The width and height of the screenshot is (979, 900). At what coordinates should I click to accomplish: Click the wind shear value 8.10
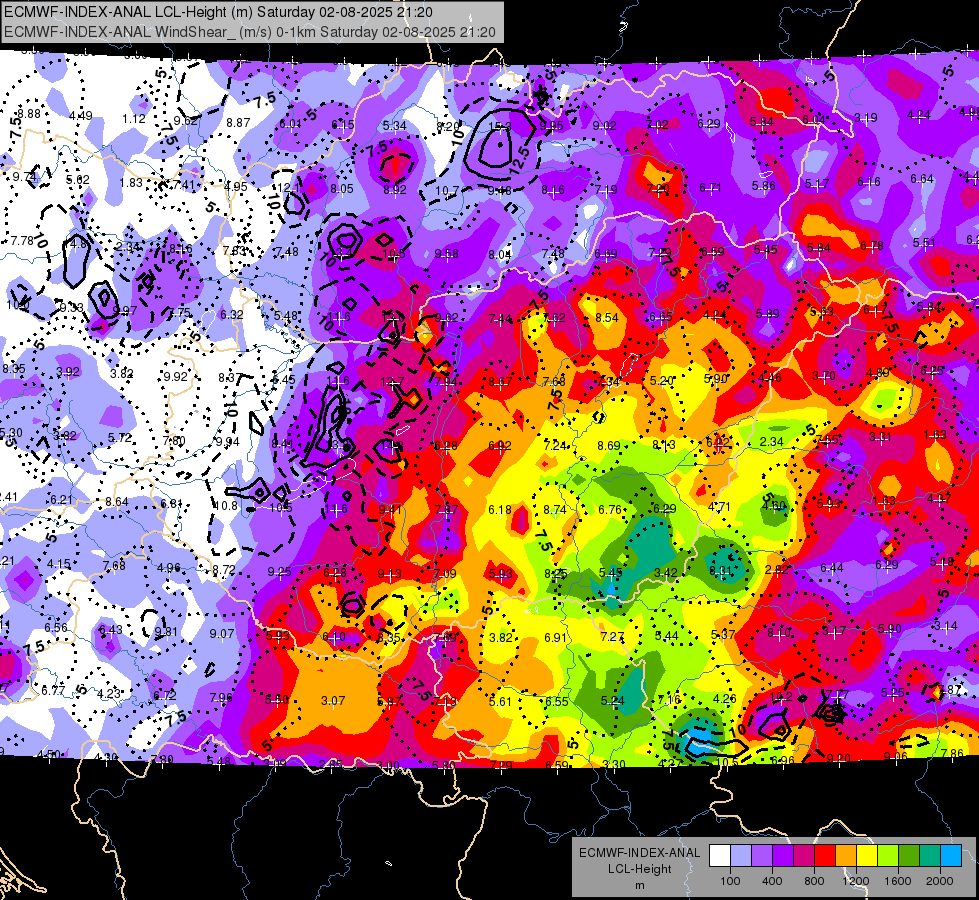point(779,633)
